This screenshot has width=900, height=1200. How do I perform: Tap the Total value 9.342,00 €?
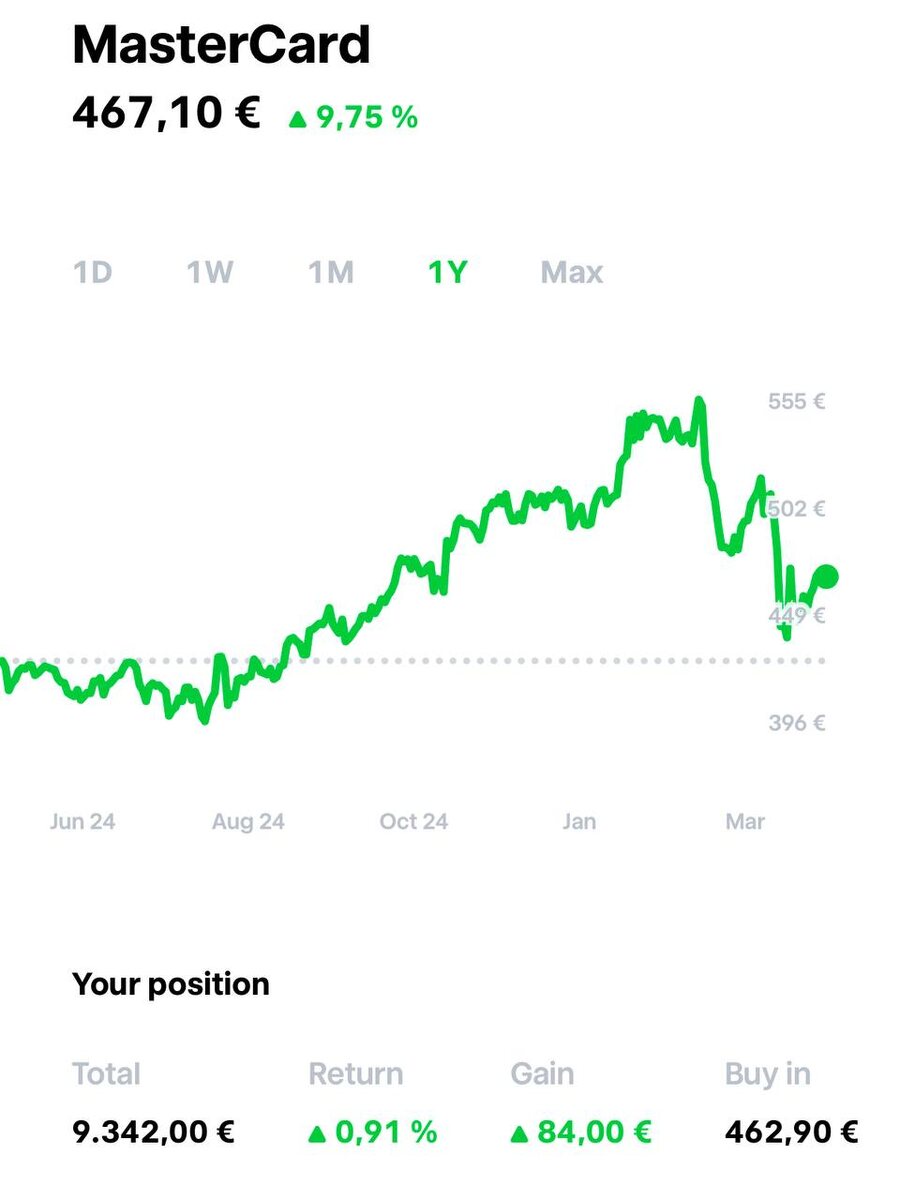pyautogui.click(x=153, y=1132)
